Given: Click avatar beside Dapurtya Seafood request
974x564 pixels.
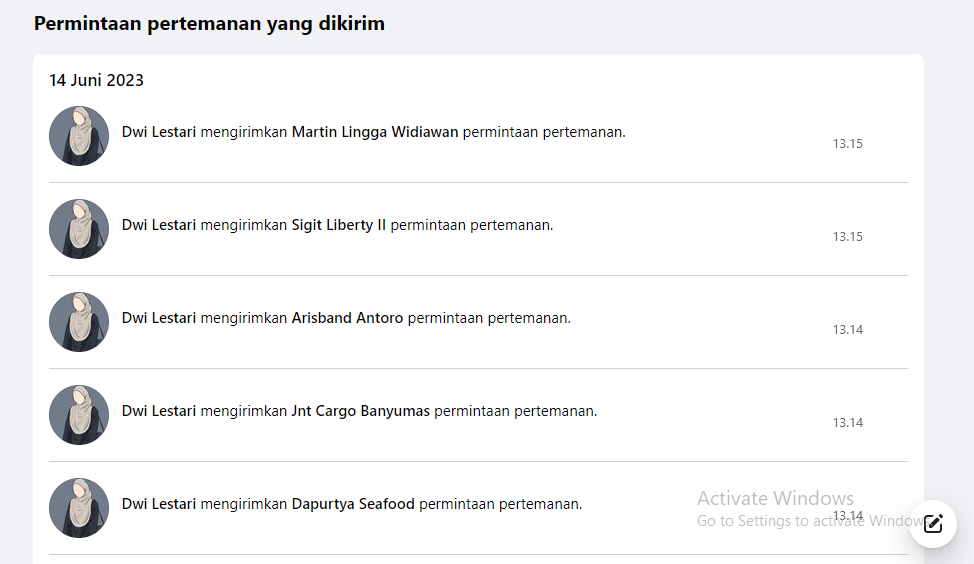Looking at the screenshot, I should (79, 508).
